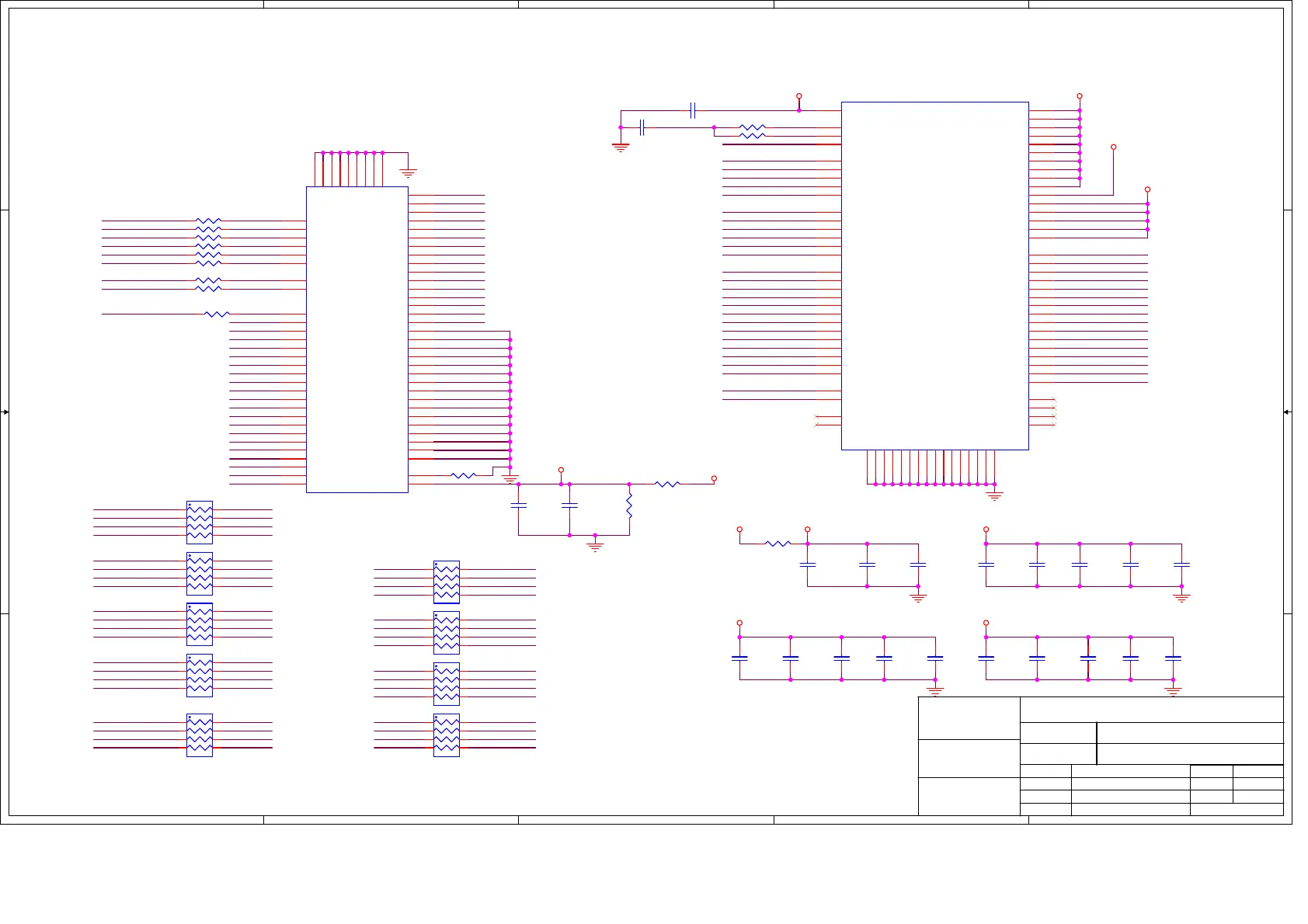The width and height of the screenshot is (1308, 924).
Task: Click the isolated single resistor left of the small IC
Action: (x=217, y=314)
